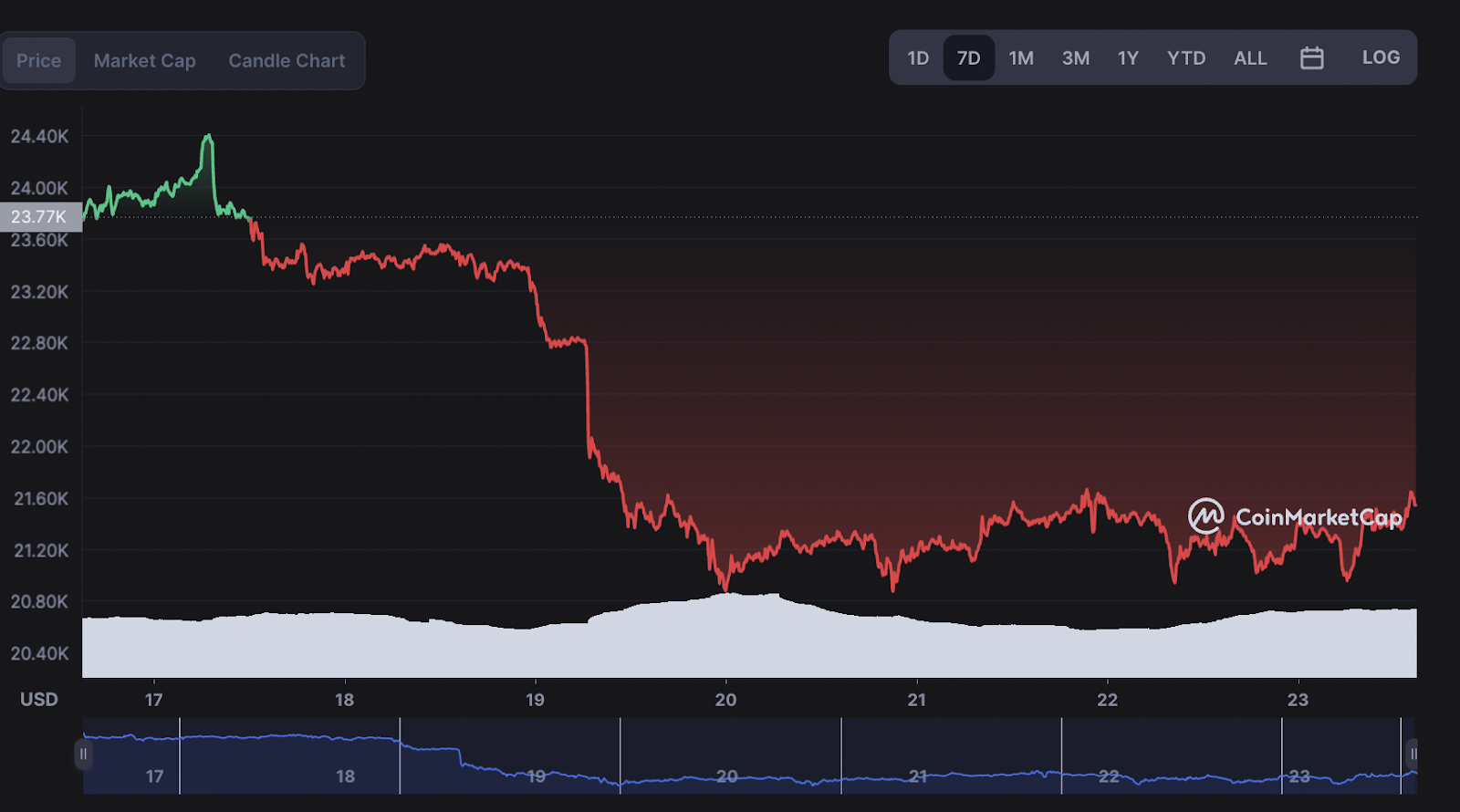Grab the right range slider handle

[x=1413, y=754]
